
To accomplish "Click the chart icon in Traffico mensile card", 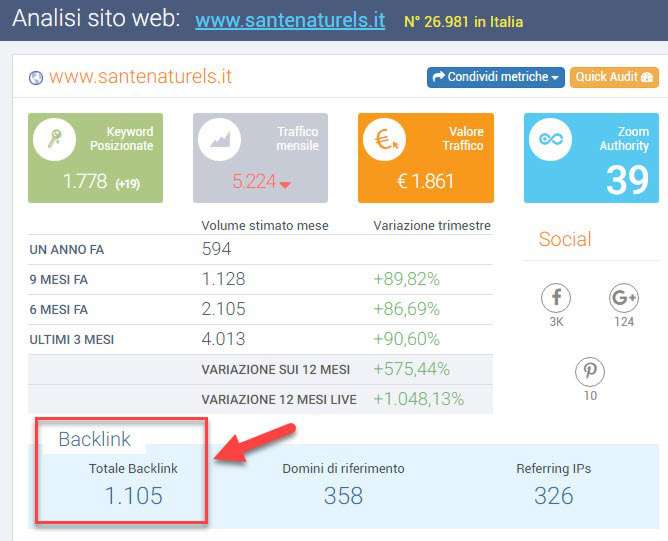I will (219, 139).
